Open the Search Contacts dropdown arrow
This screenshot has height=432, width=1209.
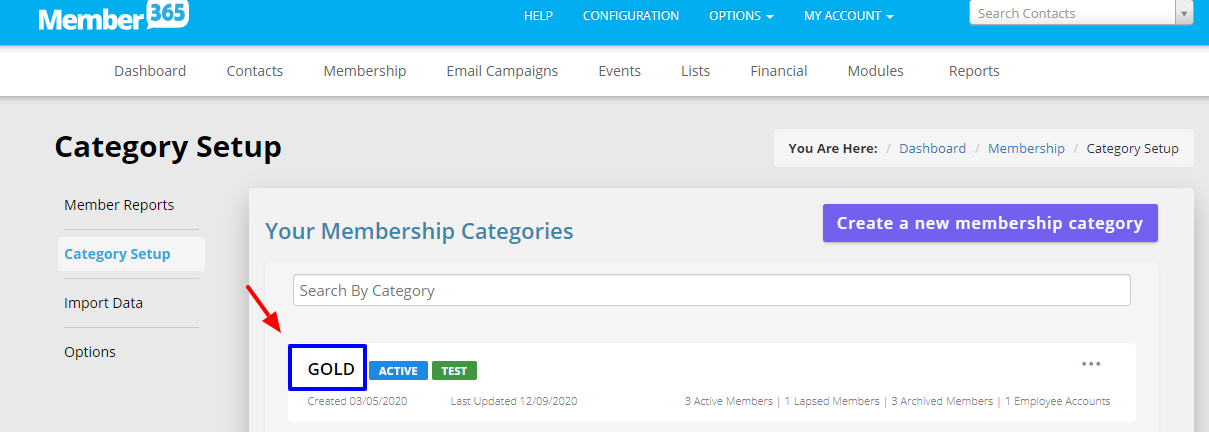(x=1185, y=13)
